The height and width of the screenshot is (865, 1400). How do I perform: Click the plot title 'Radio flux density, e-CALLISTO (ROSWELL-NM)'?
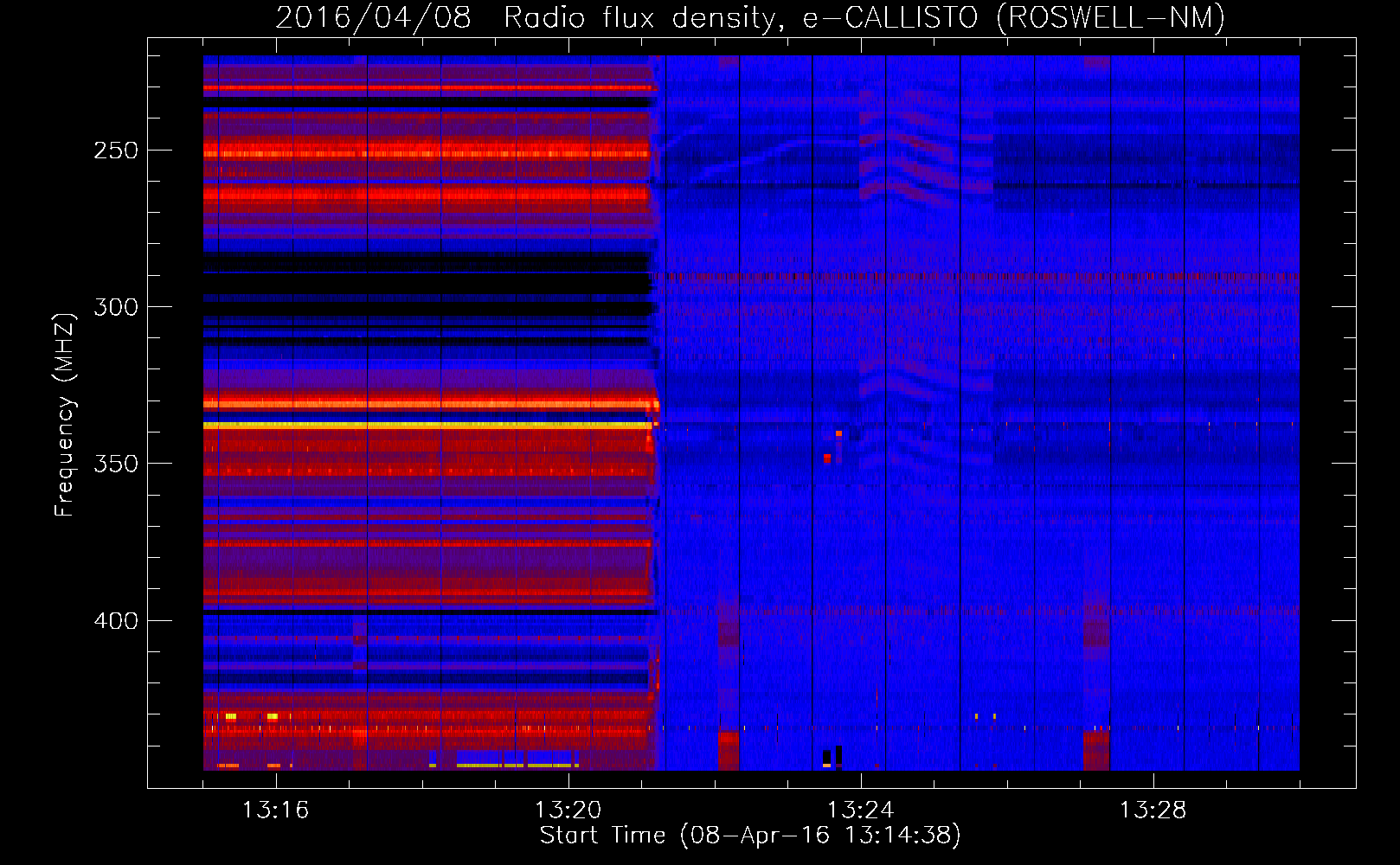pyautogui.click(x=864, y=17)
